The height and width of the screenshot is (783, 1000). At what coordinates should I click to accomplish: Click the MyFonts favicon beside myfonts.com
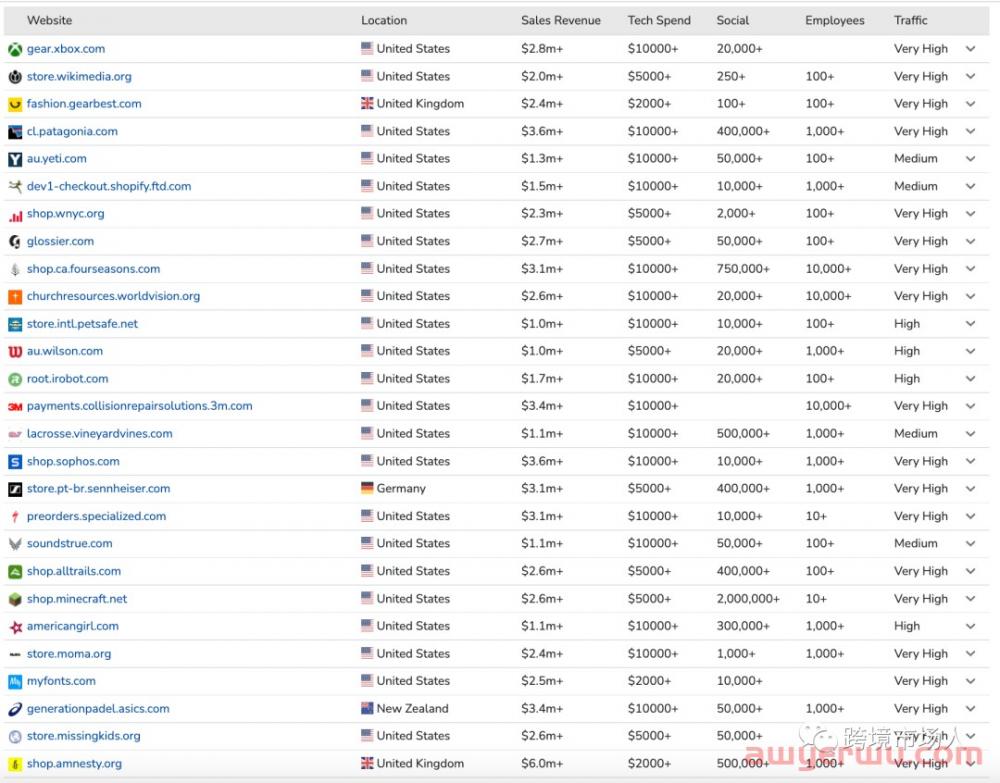tap(15, 682)
